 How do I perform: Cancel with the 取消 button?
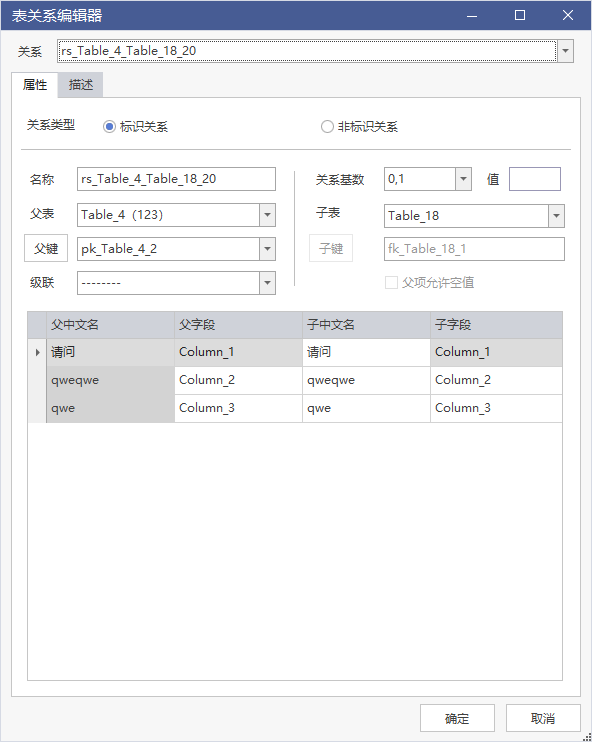pos(543,718)
